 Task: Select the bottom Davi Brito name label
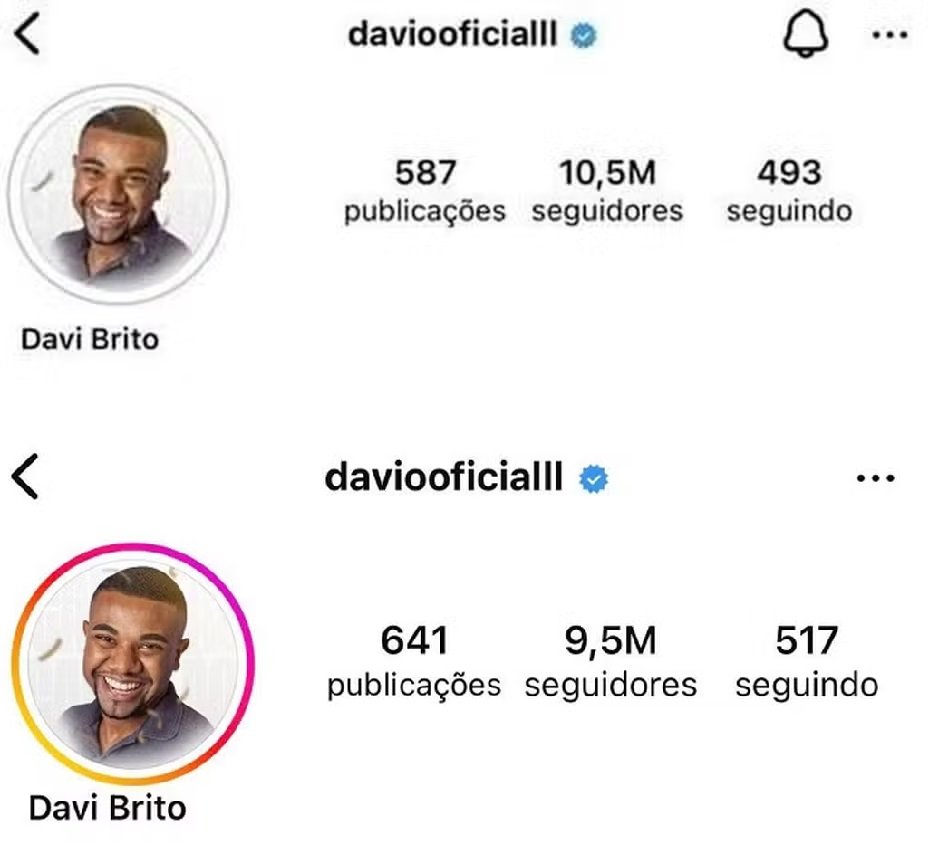point(108,808)
